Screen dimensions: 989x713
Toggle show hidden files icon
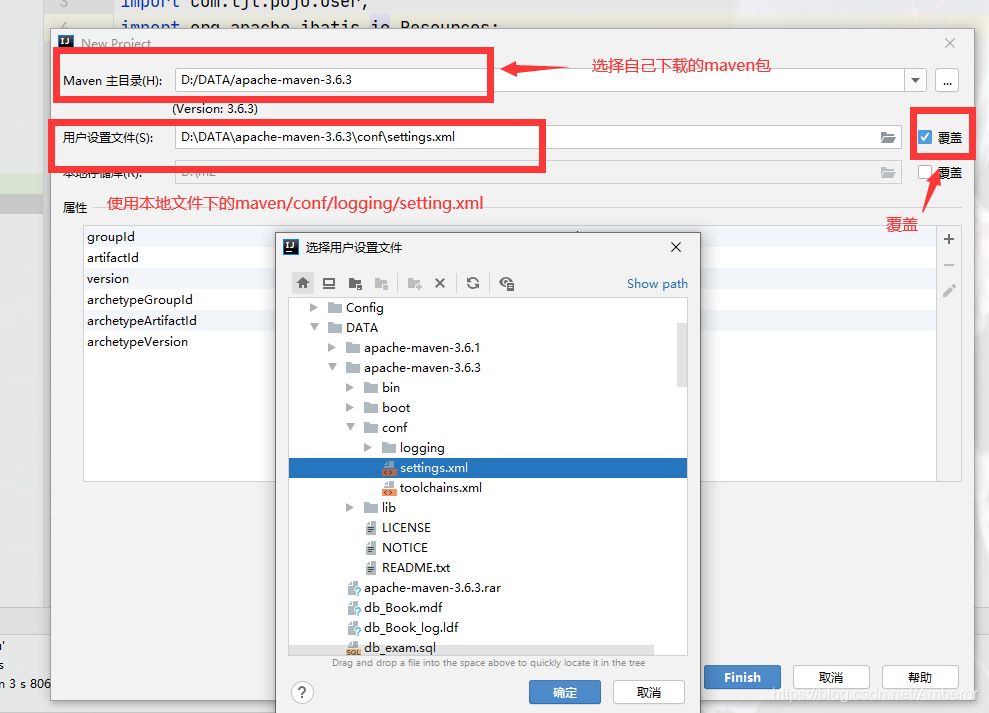click(506, 283)
